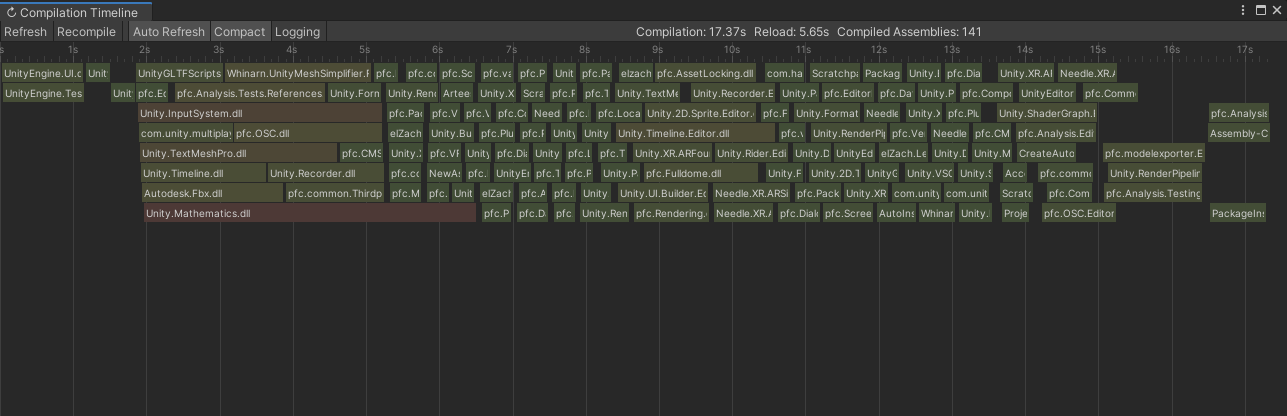Click the 'Compilation: 17.37s' summary text
Image resolution: width=1287 pixels, height=416 pixels.
[690, 32]
